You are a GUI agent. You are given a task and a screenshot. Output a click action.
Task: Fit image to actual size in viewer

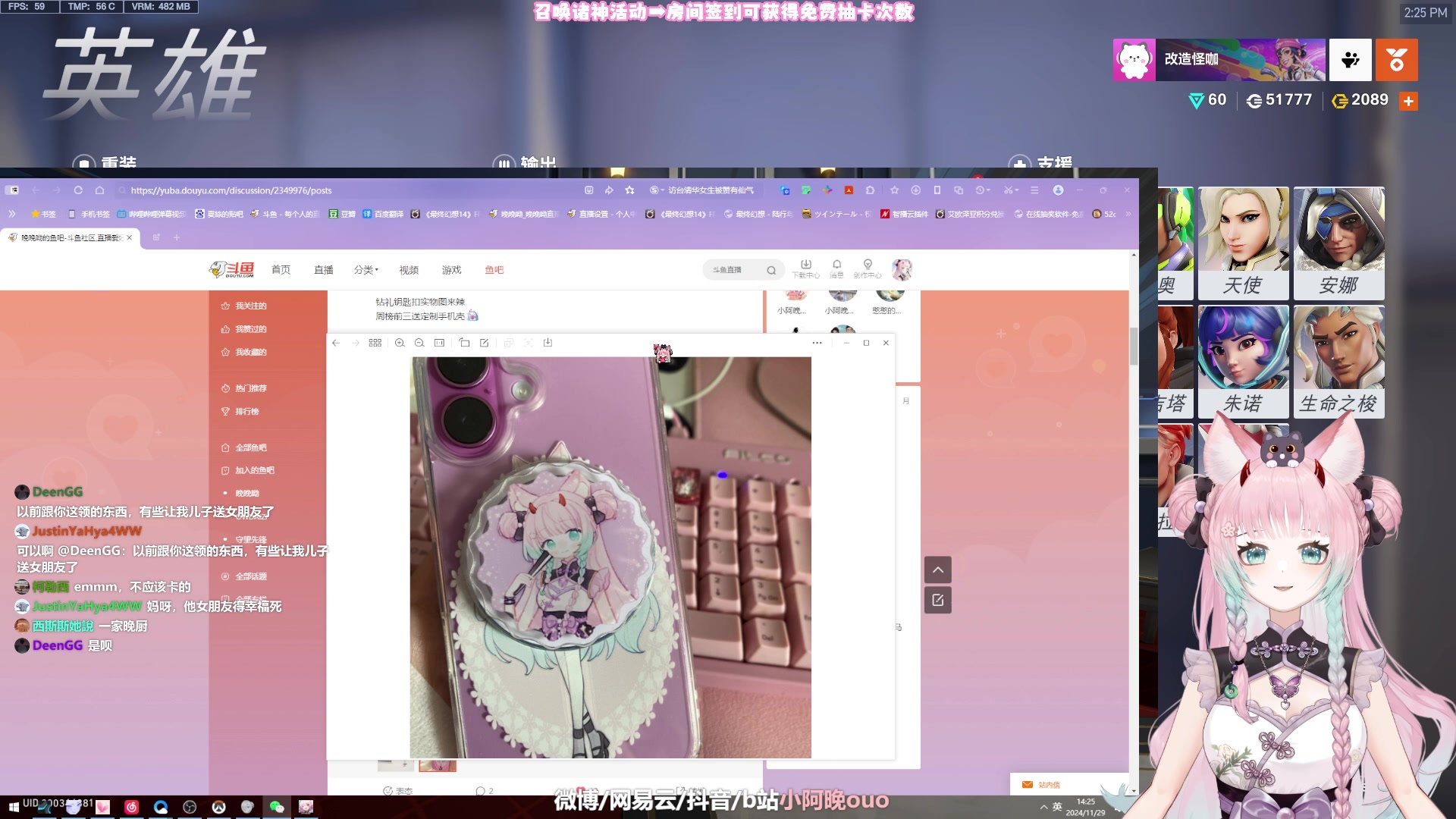[x=439, y=343]
